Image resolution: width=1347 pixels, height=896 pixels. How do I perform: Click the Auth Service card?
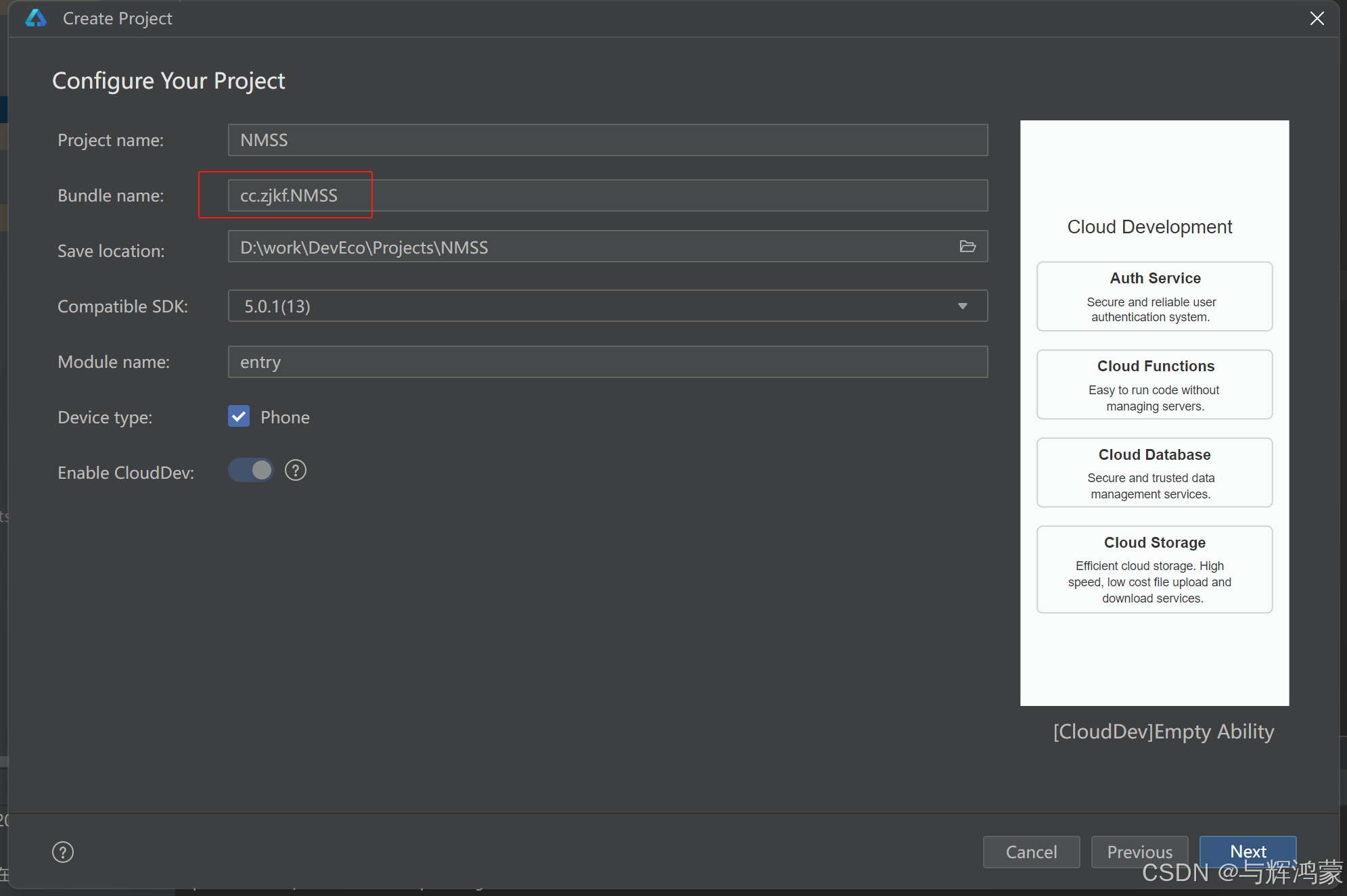coord(1154,297)
